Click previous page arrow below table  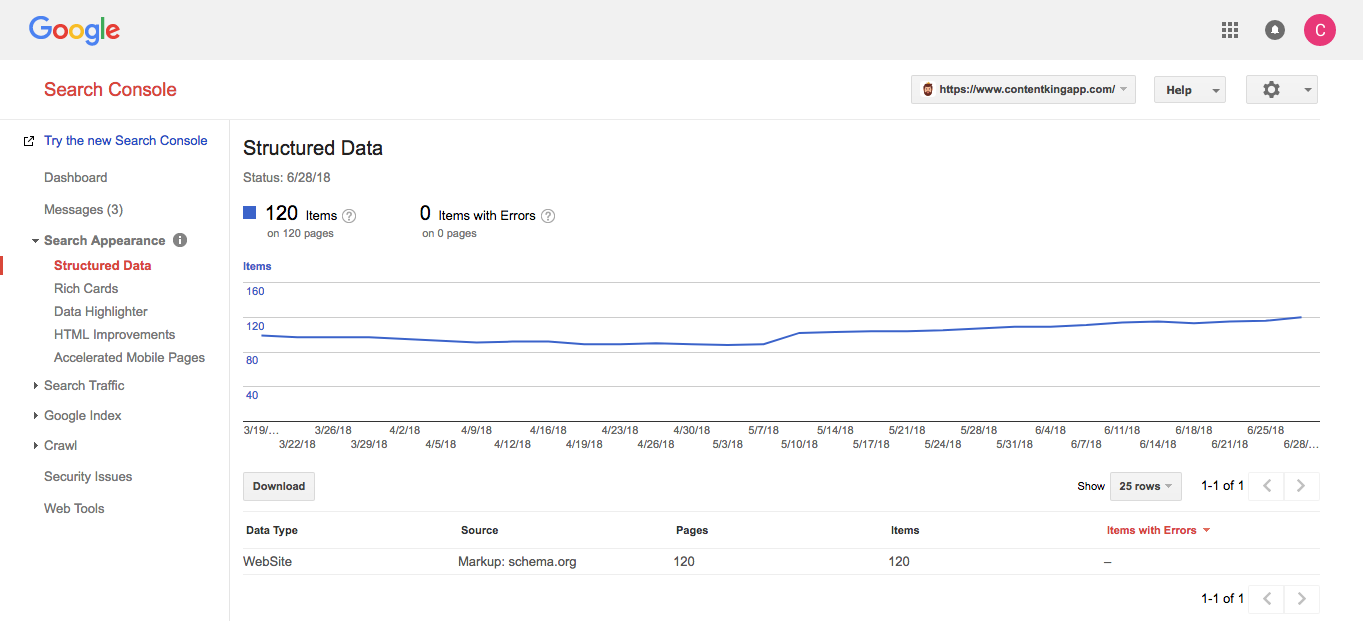point(1267,599)
